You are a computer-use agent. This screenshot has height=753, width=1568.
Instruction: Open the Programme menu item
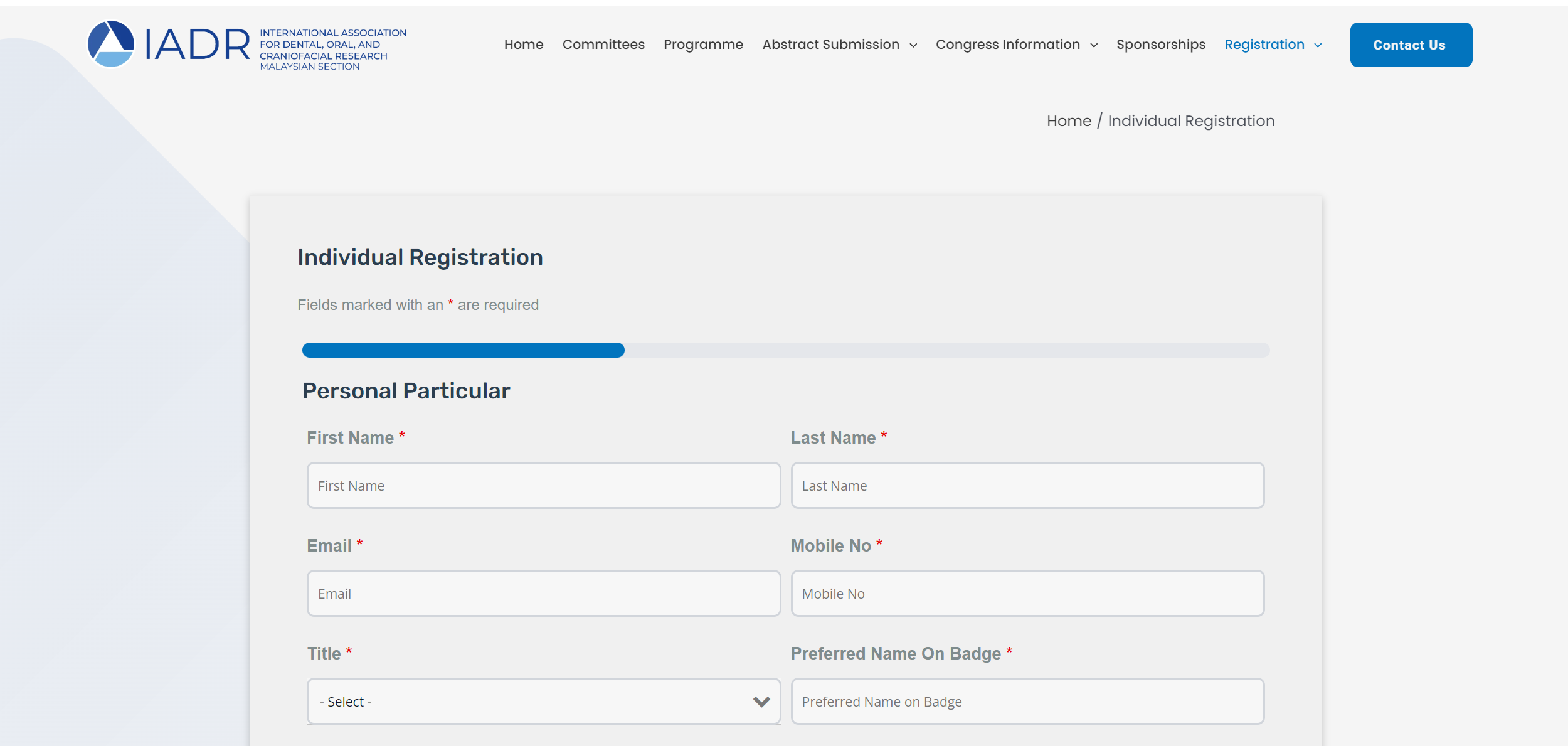(703, 45)
